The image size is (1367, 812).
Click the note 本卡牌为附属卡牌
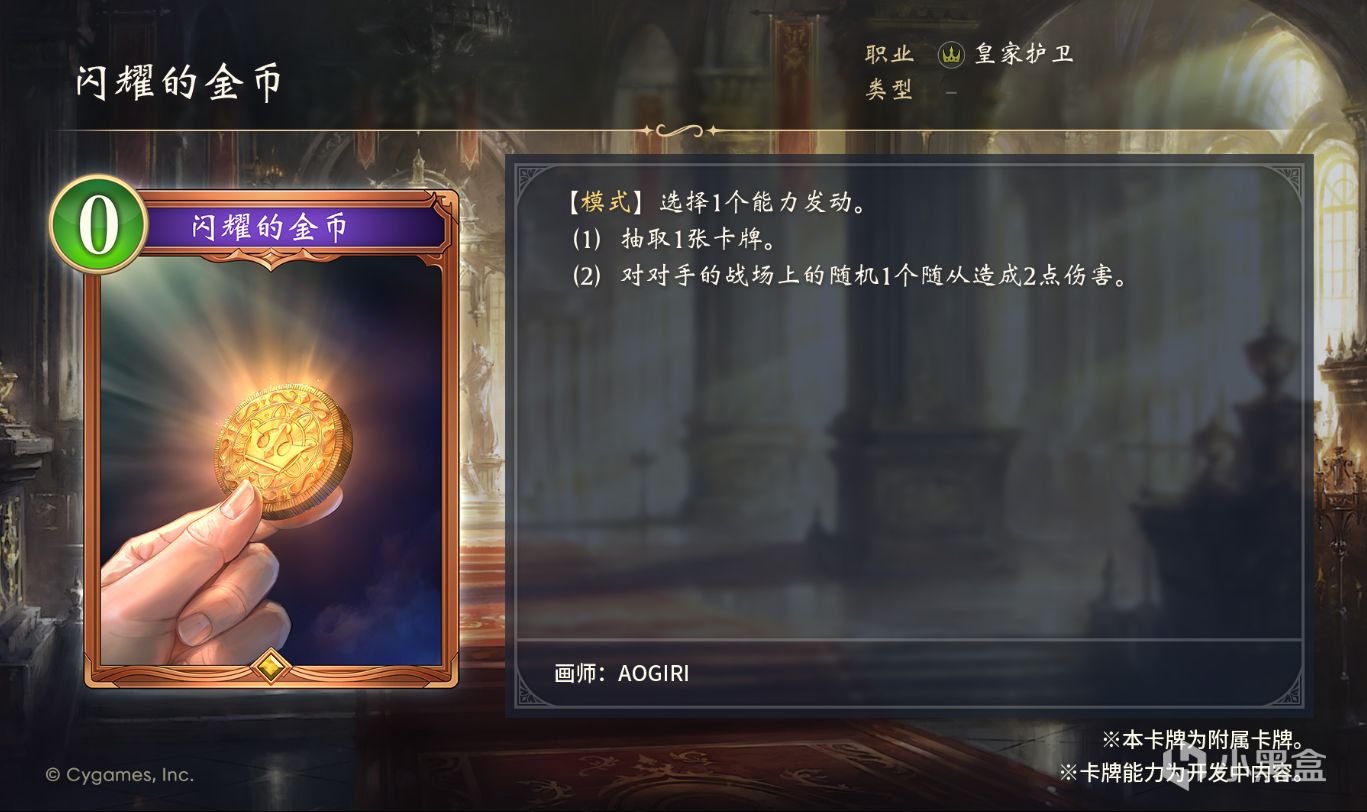[1202, 740]
